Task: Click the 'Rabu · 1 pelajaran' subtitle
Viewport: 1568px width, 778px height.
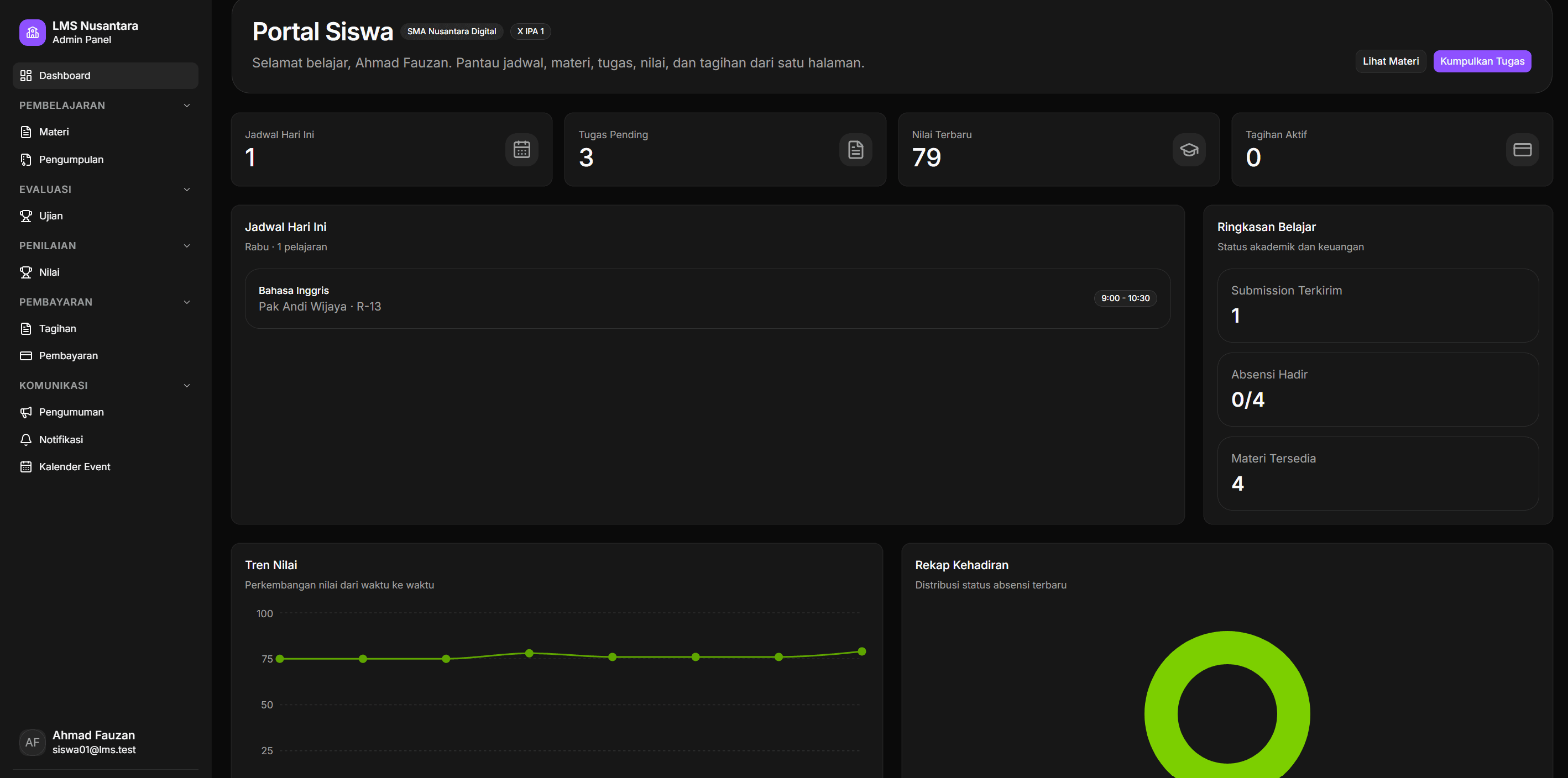Action: click(286, 247)
